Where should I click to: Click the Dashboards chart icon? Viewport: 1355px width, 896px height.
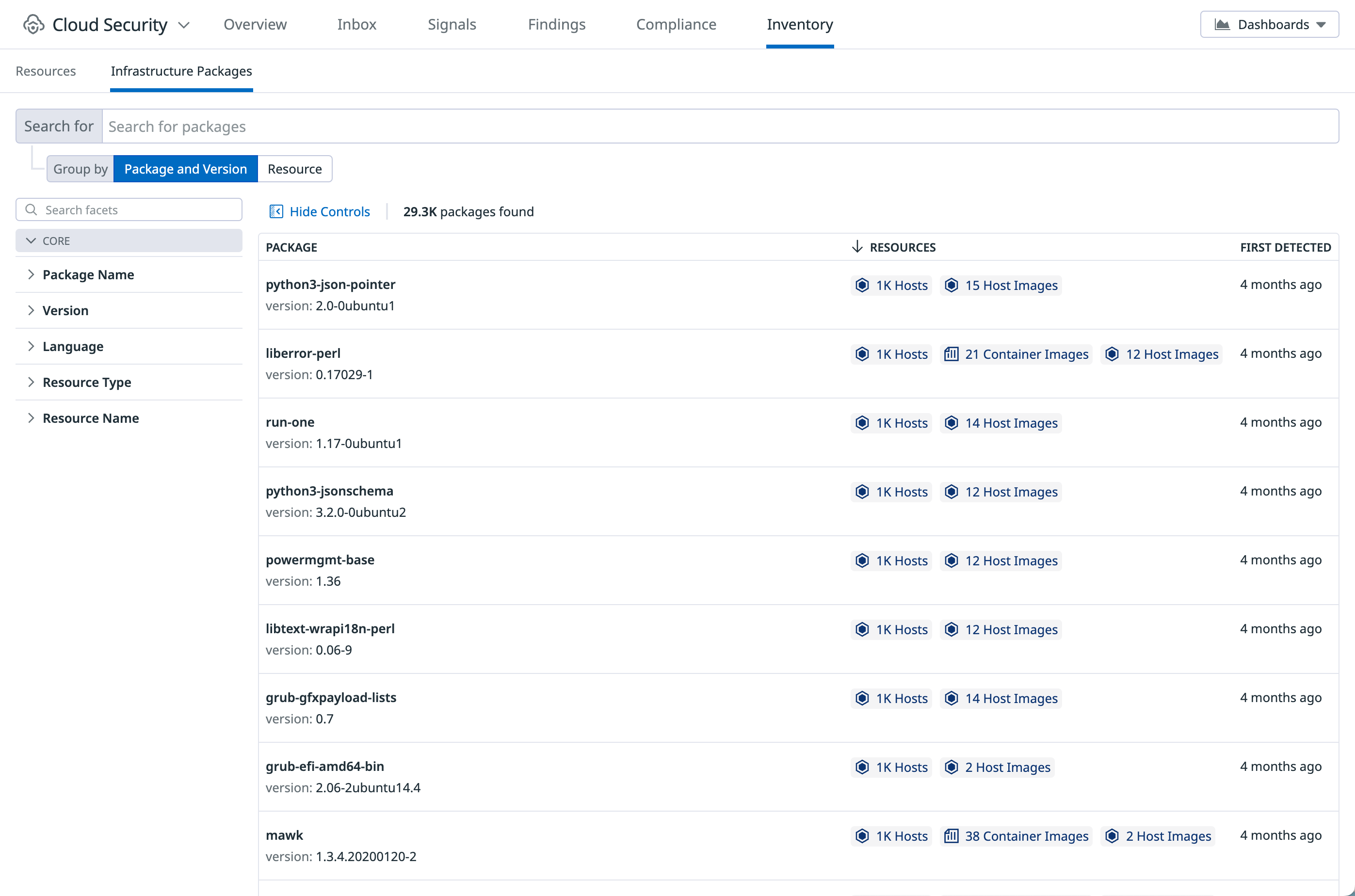[1222, 25]
